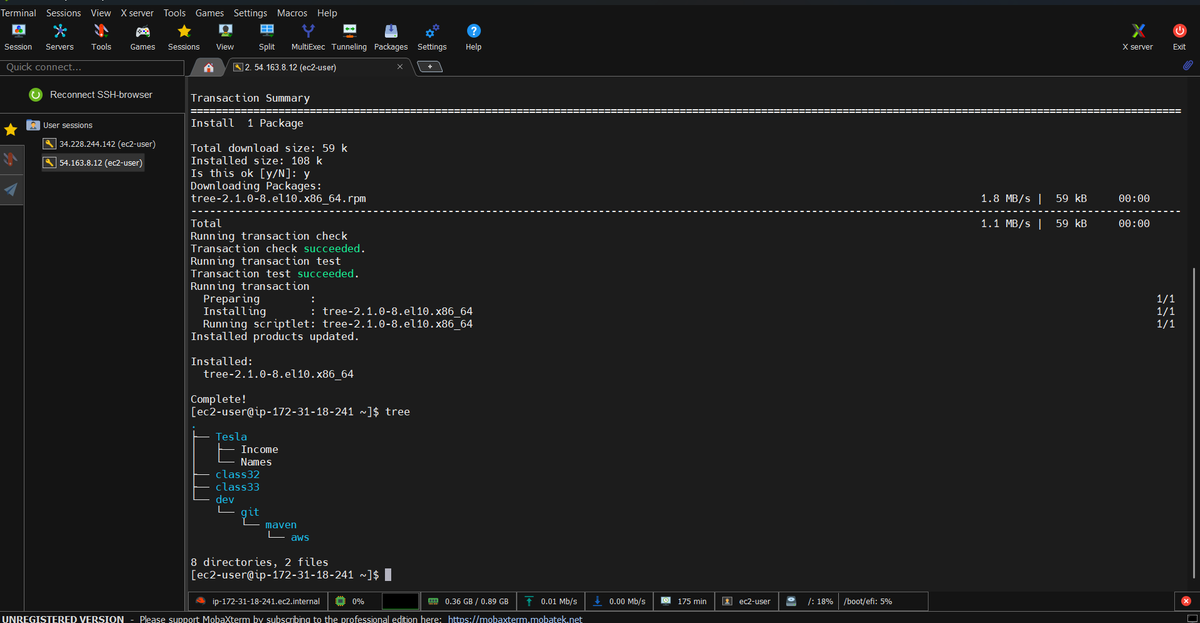Open the Settings menu in menu bar

(250, 13)
